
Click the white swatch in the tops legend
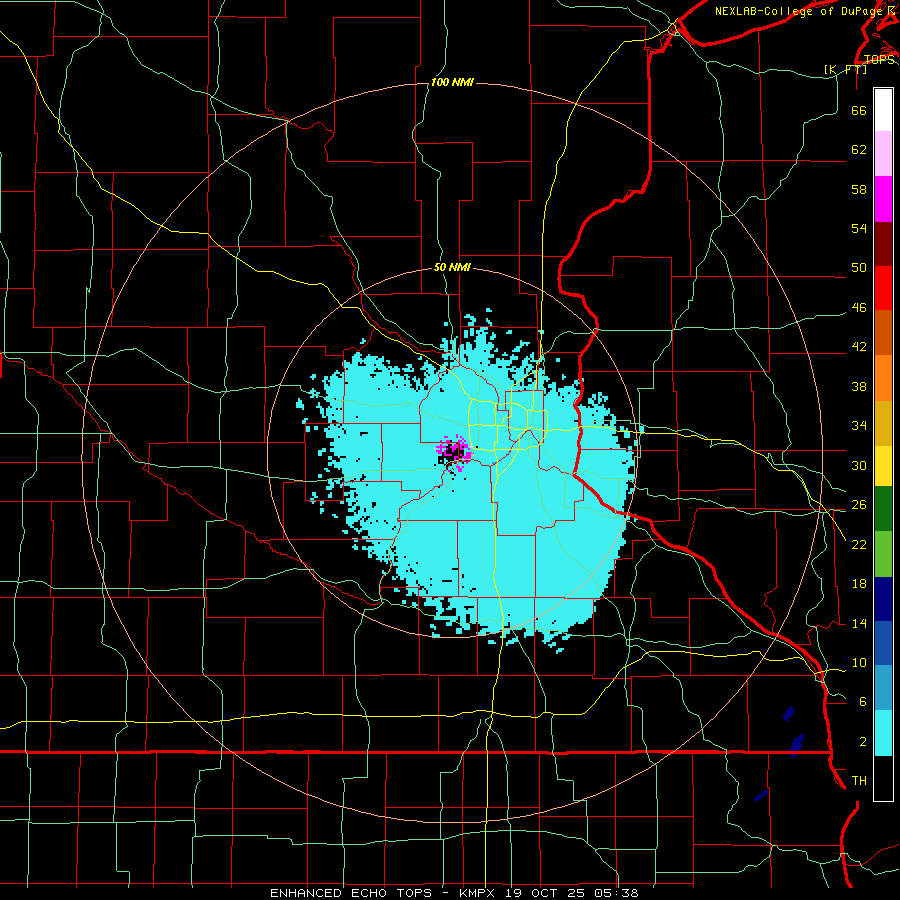click(883, 110)
